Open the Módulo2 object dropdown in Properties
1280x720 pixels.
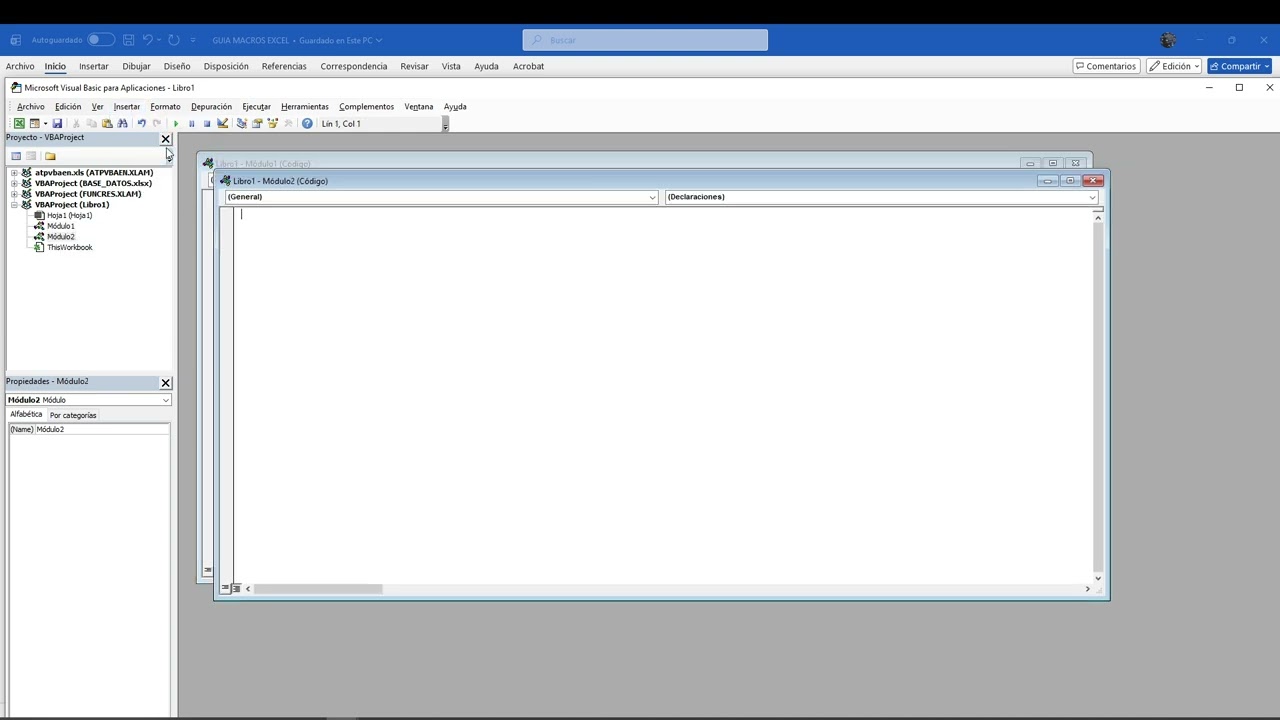[166, 400]
